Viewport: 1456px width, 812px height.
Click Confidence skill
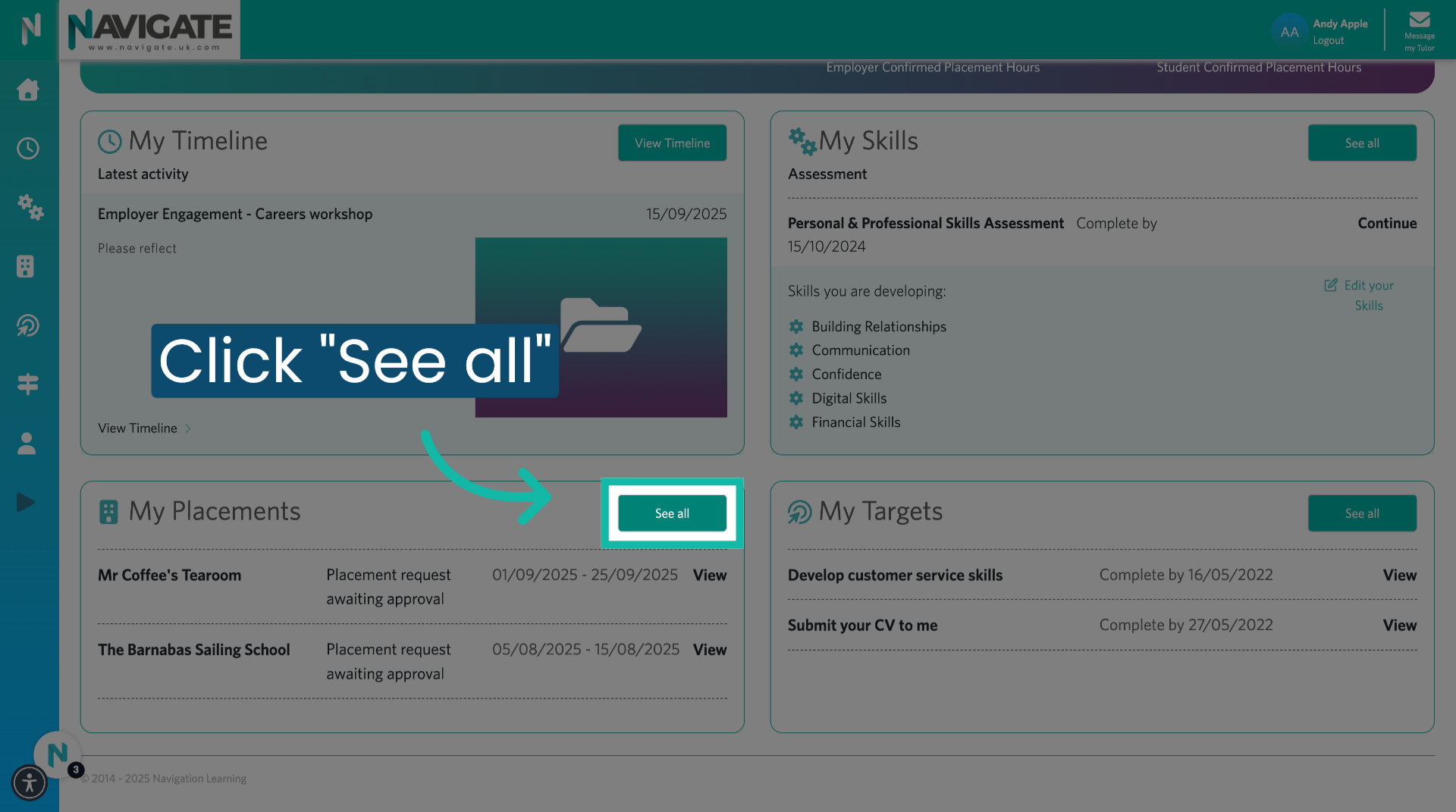click(x=846, y=375)
